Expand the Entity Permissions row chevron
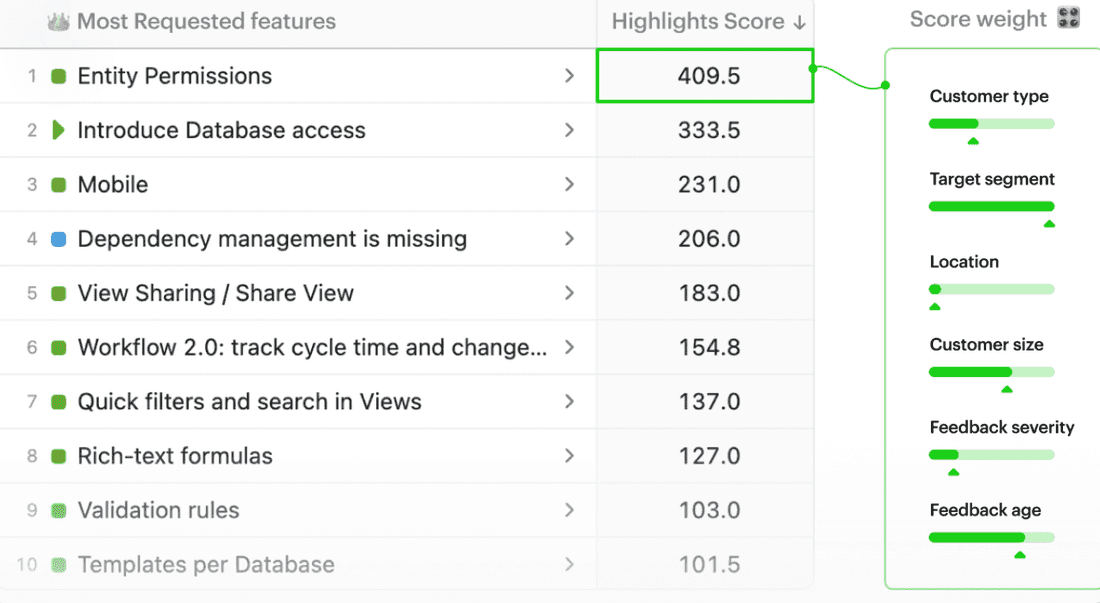1100x603 pixels. click(x=569, y=76)
